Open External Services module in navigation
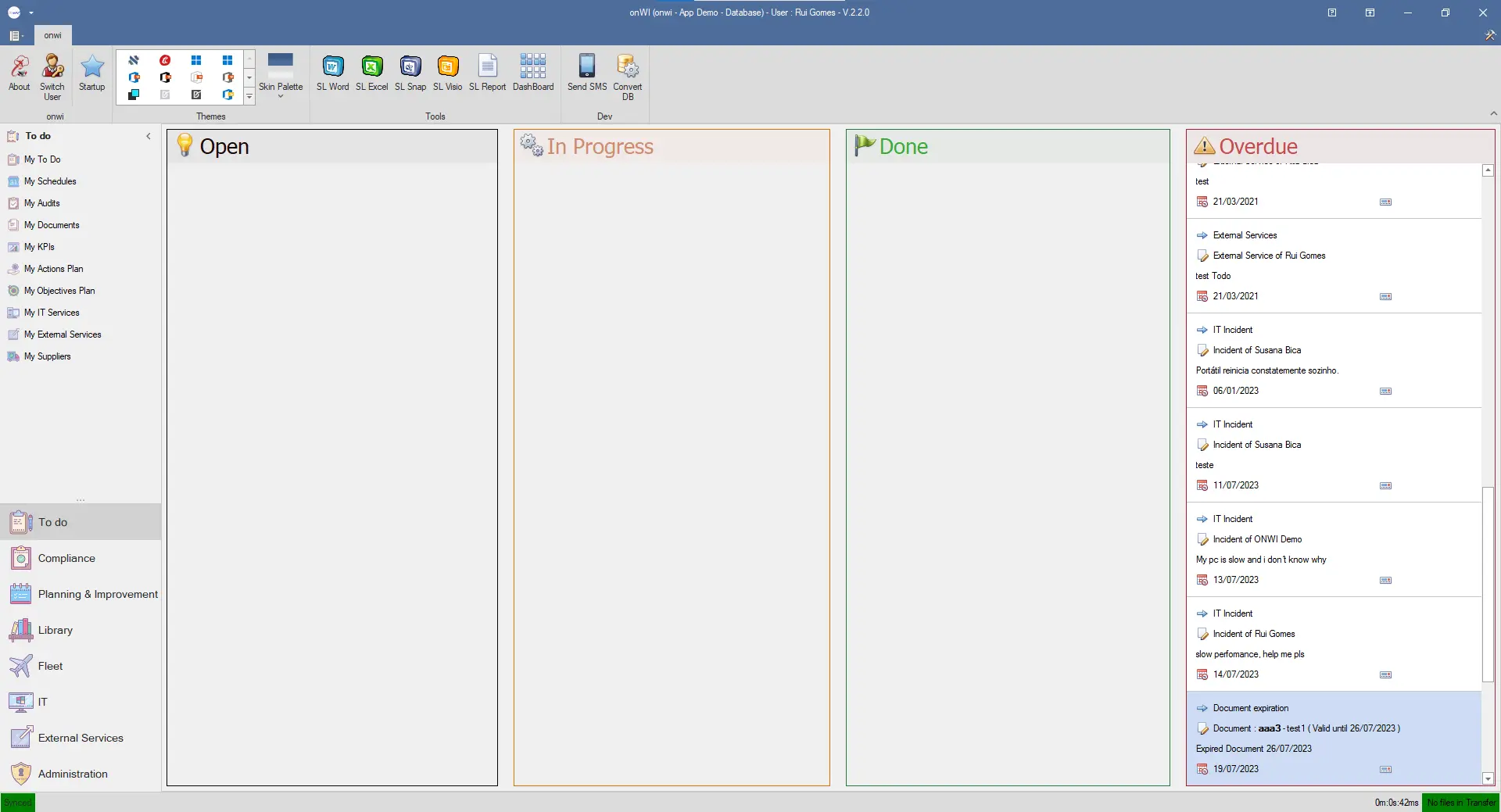This screenshot has height=812, width=1501. pos(81,738)
